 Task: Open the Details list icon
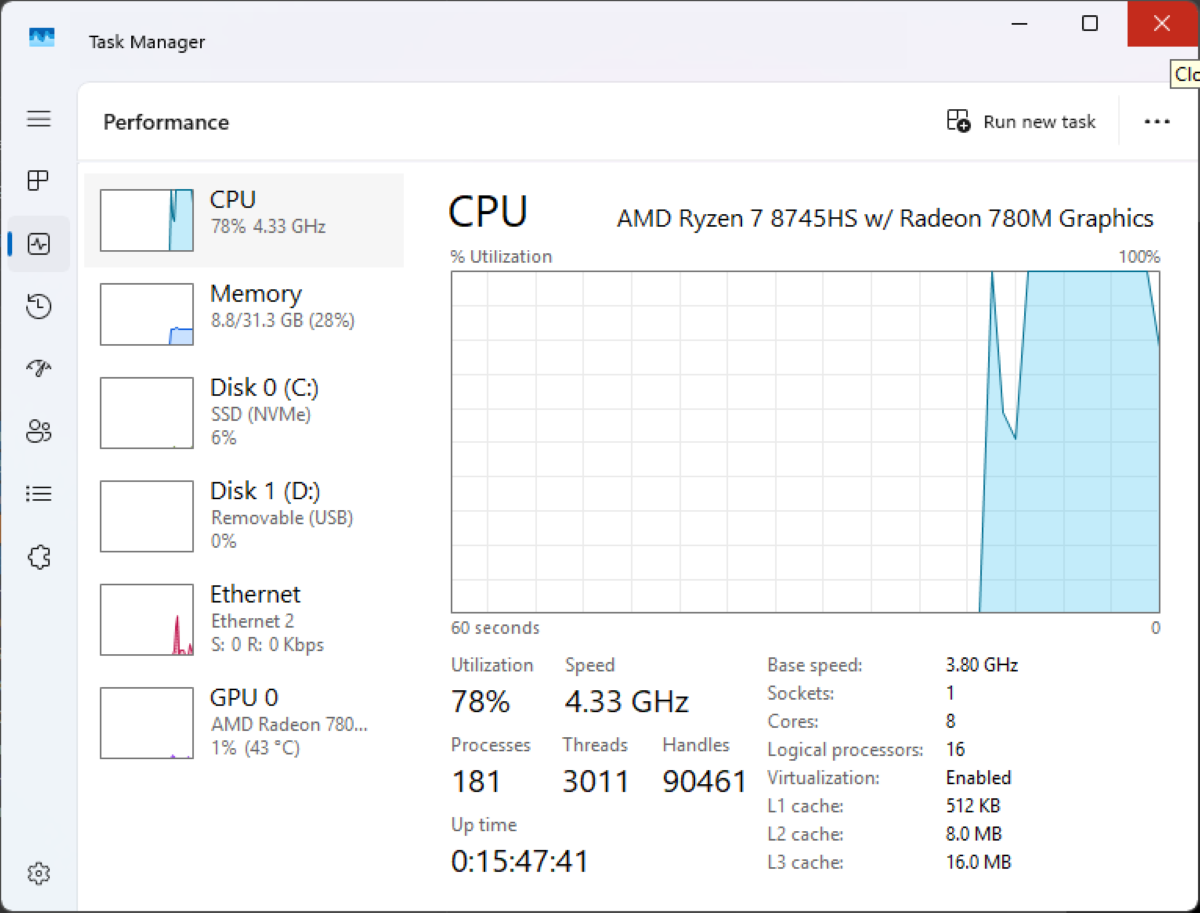39,494
